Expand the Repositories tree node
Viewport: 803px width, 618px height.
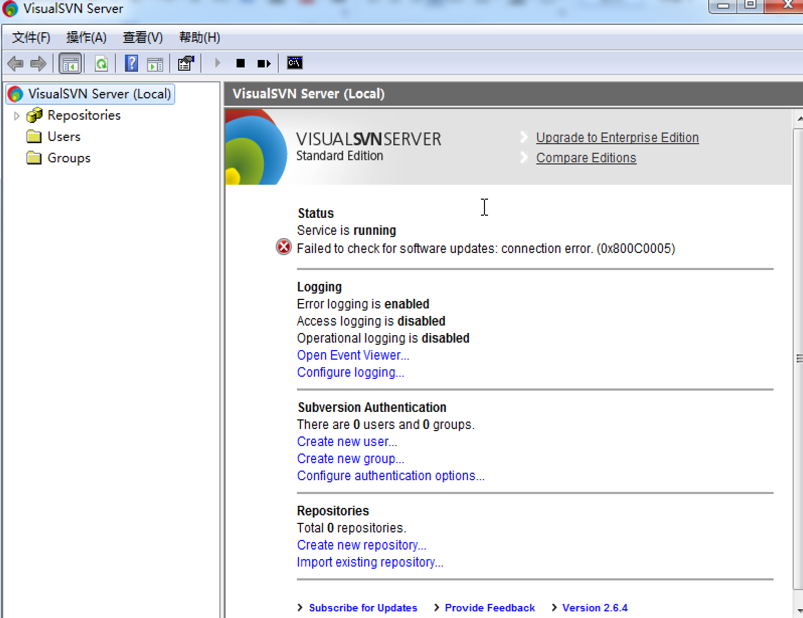pos(16,116)
